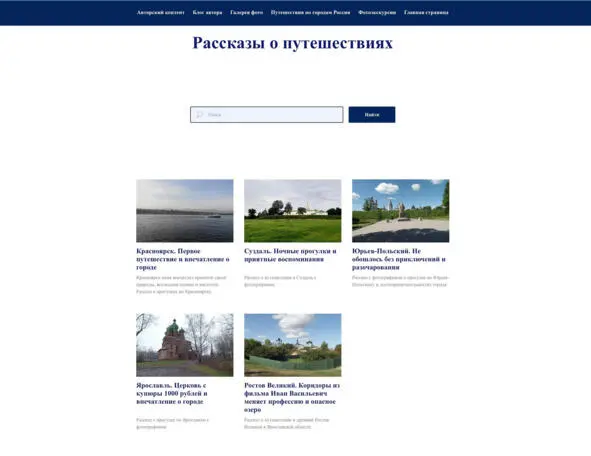Viewport: 591px width, 456px height.
Task: Open the Yaroslavl red church photo thumbnail
Action: [x=185, y=345]
